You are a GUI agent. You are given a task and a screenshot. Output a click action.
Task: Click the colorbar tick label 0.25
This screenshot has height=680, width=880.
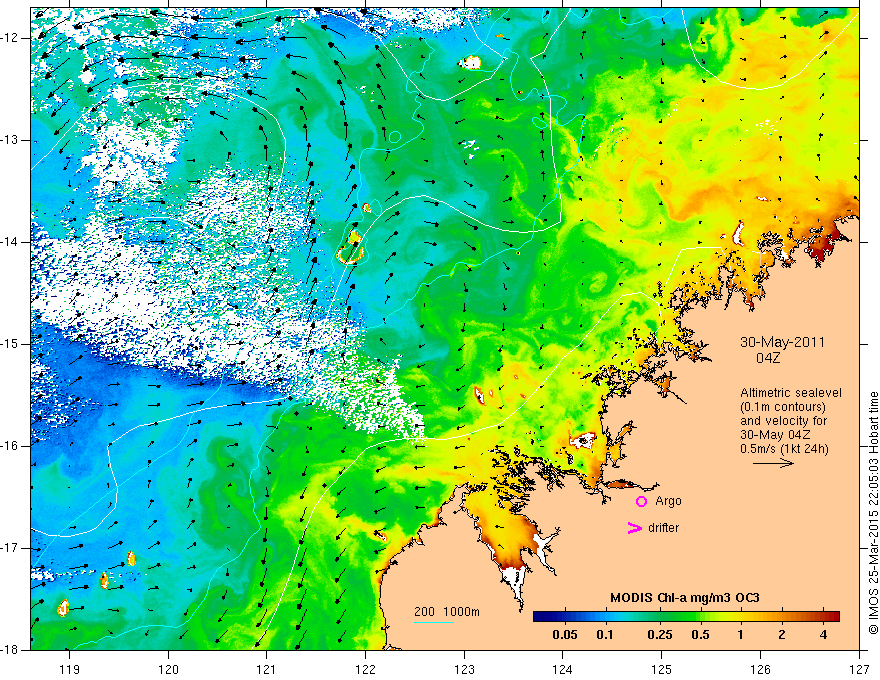click(660, 635)
